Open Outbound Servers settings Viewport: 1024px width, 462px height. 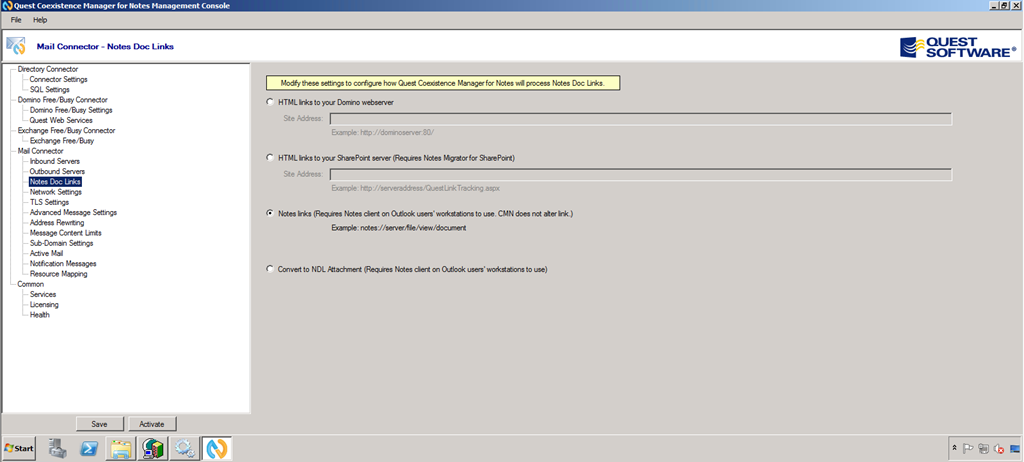click(x=57, y=171)
